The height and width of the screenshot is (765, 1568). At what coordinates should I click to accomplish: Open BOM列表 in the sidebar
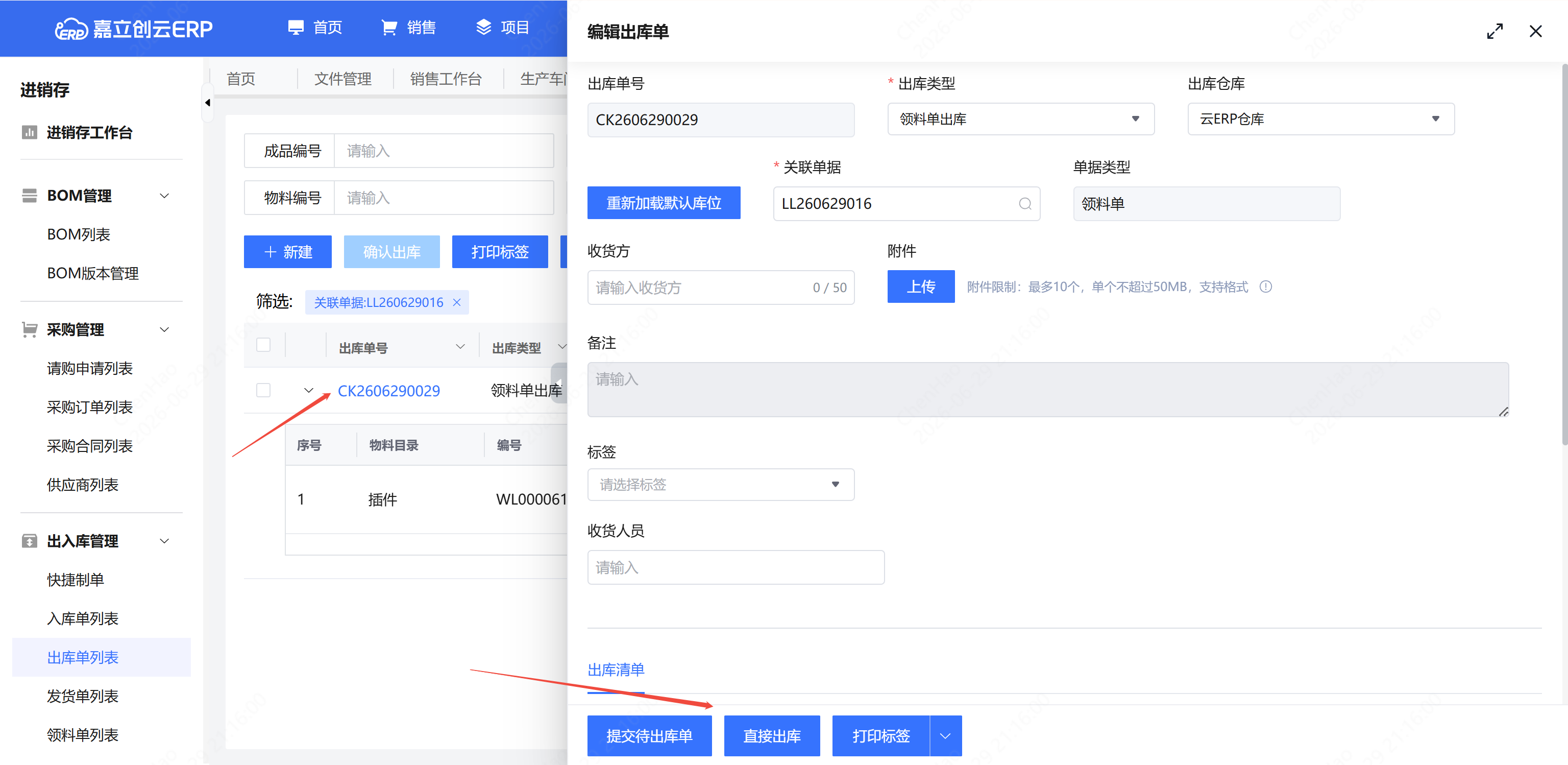[x=79, y=234]
